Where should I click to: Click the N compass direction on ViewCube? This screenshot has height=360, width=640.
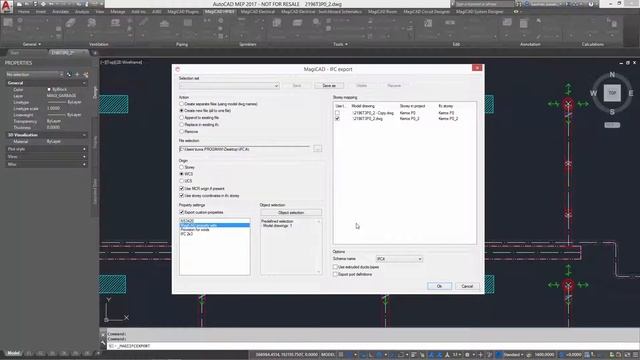click(x=612, y=75)
